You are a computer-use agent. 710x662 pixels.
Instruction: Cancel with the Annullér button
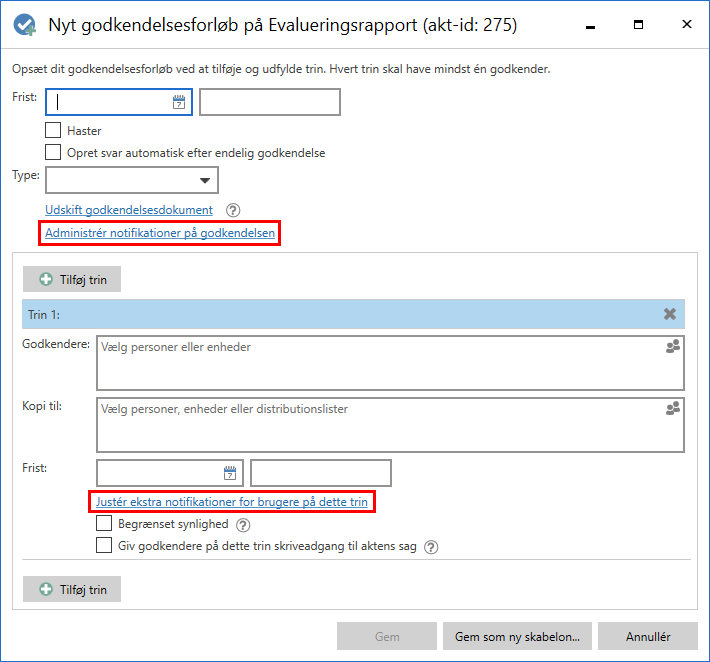(648, 636)
